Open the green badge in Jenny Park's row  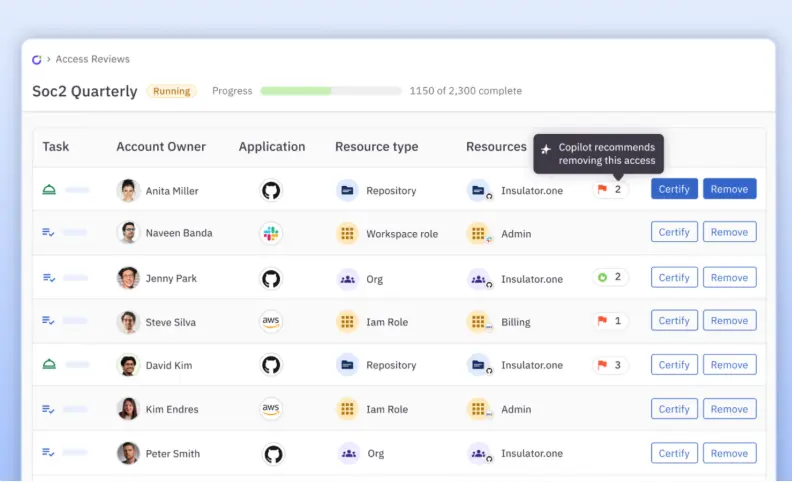pos(610,277)
